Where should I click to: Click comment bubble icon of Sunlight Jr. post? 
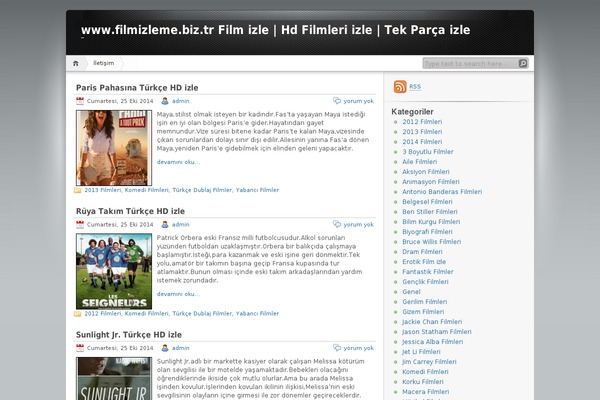click(337, 348)
